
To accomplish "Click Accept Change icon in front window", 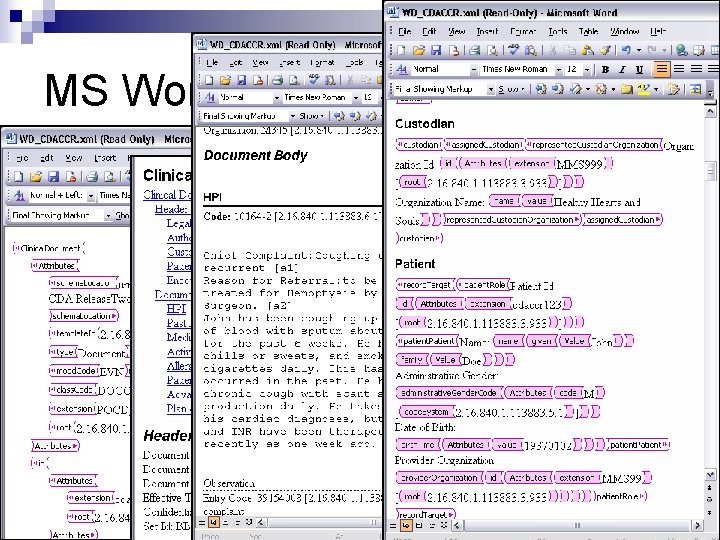I will tap(576, 89).
